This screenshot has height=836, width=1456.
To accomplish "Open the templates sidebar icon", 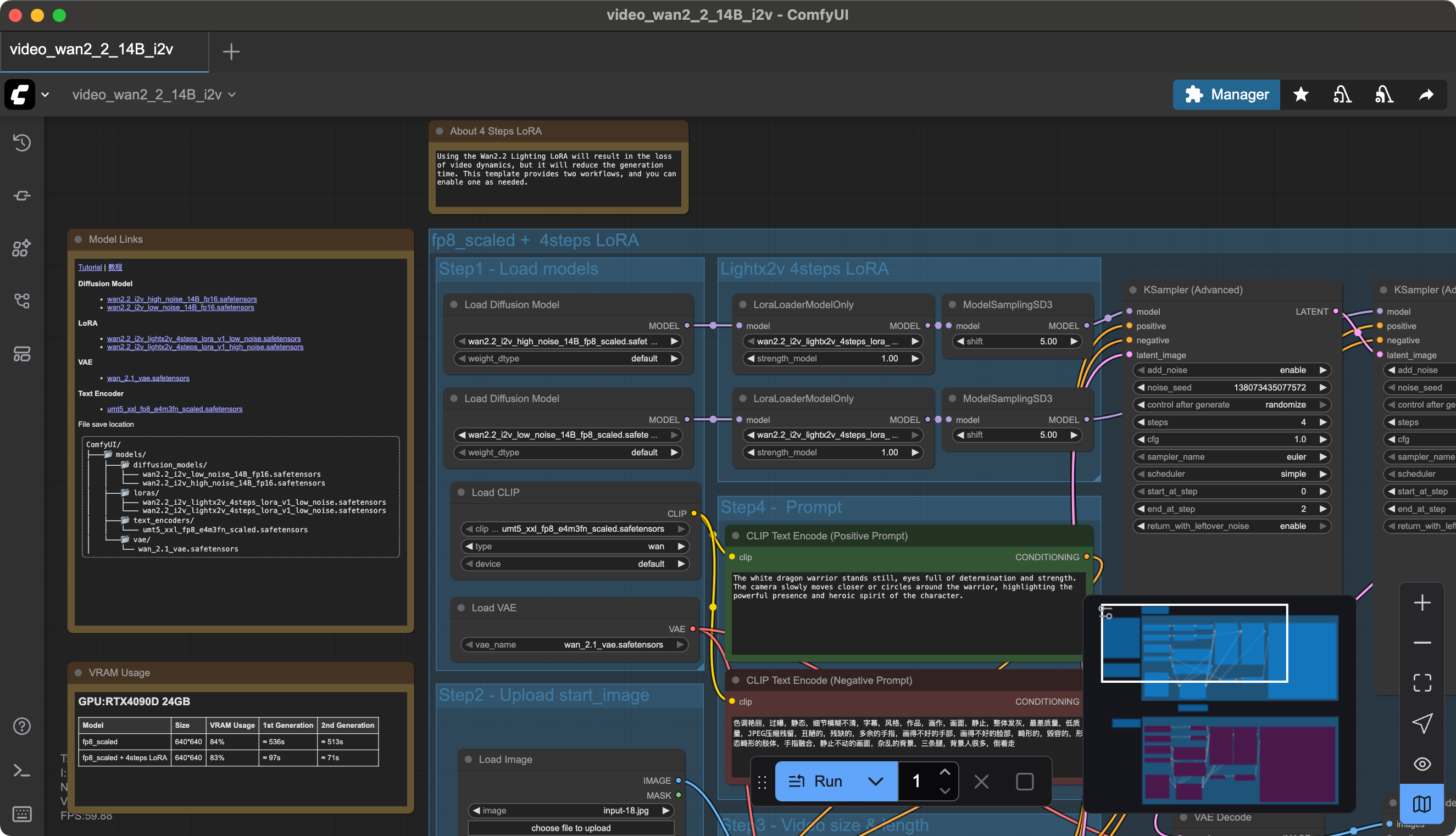I will point(22,354).
